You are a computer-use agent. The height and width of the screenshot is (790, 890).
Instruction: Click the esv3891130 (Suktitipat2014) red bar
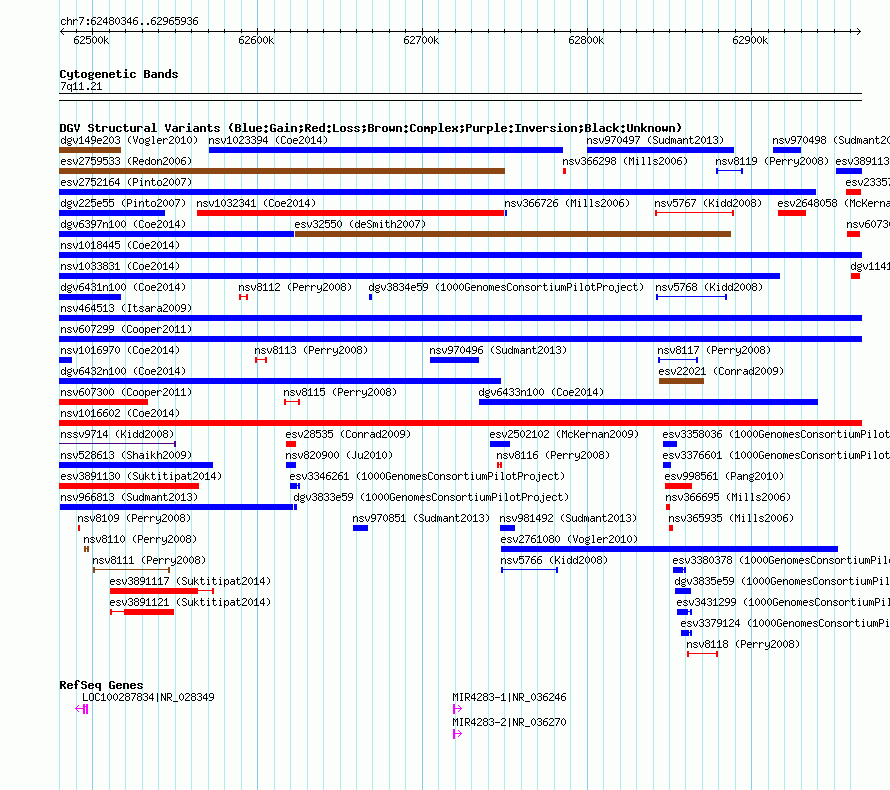coord(129,486)
